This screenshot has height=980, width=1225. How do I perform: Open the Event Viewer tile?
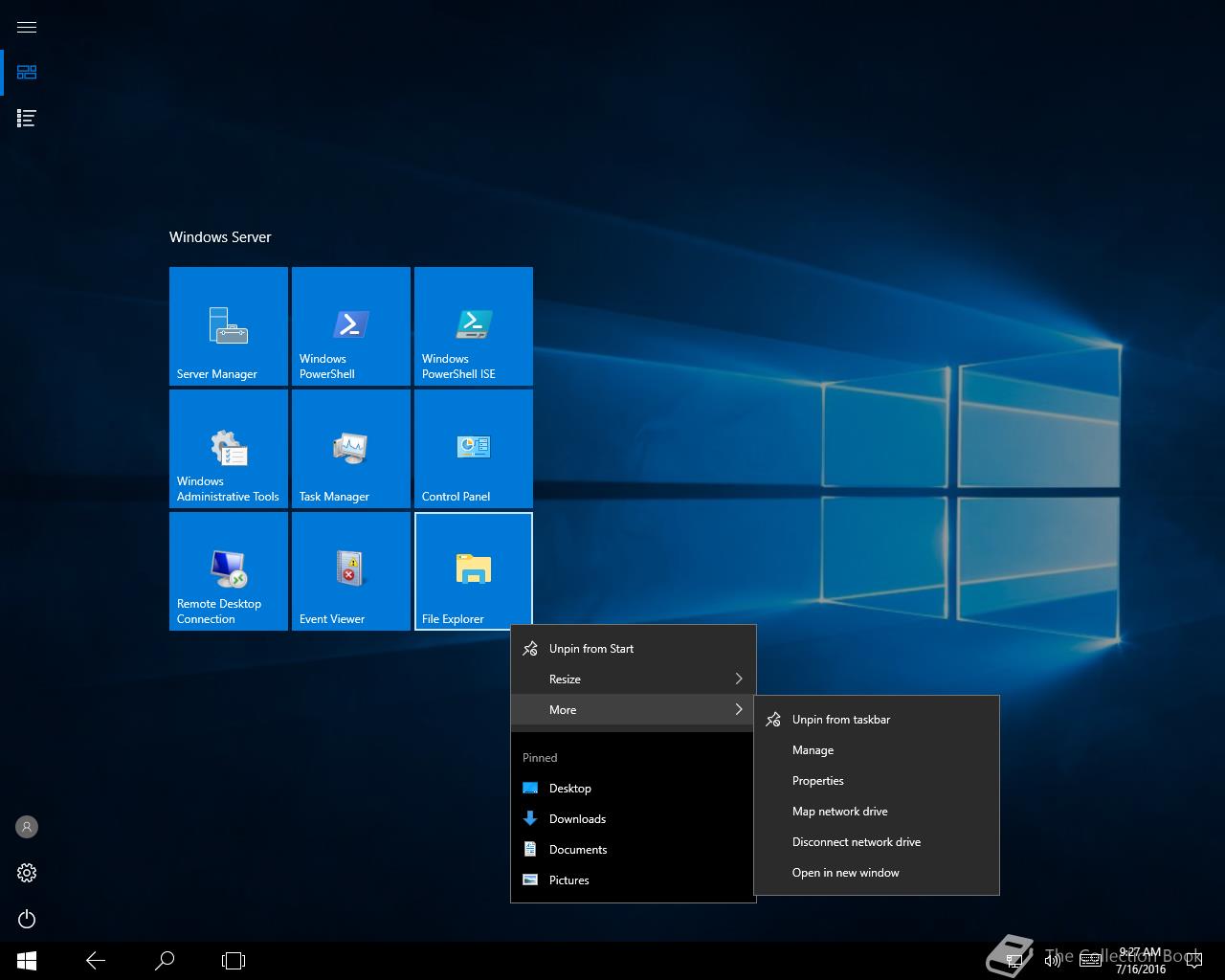point(351,571)
